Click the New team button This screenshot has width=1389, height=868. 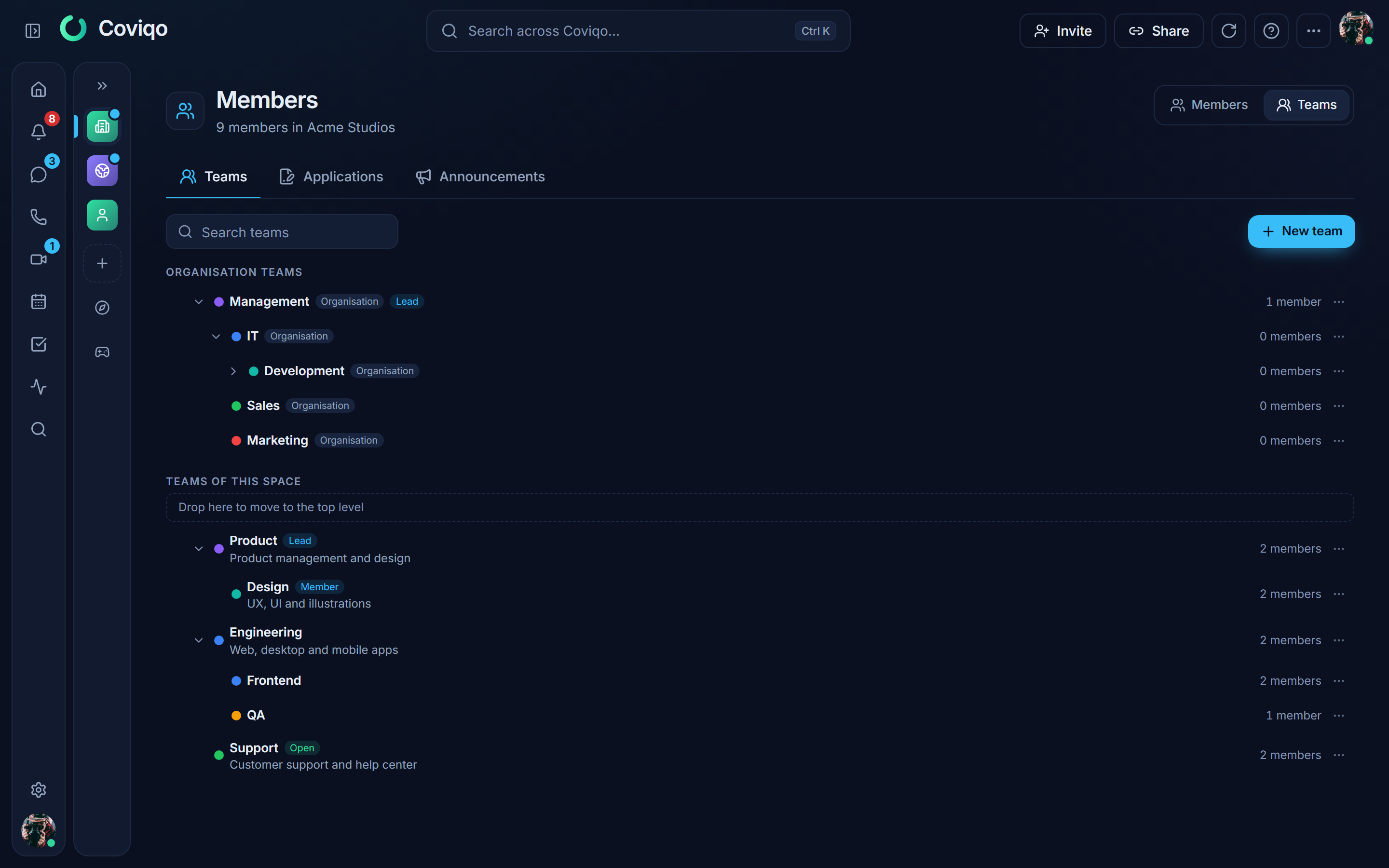point(1301,231)
